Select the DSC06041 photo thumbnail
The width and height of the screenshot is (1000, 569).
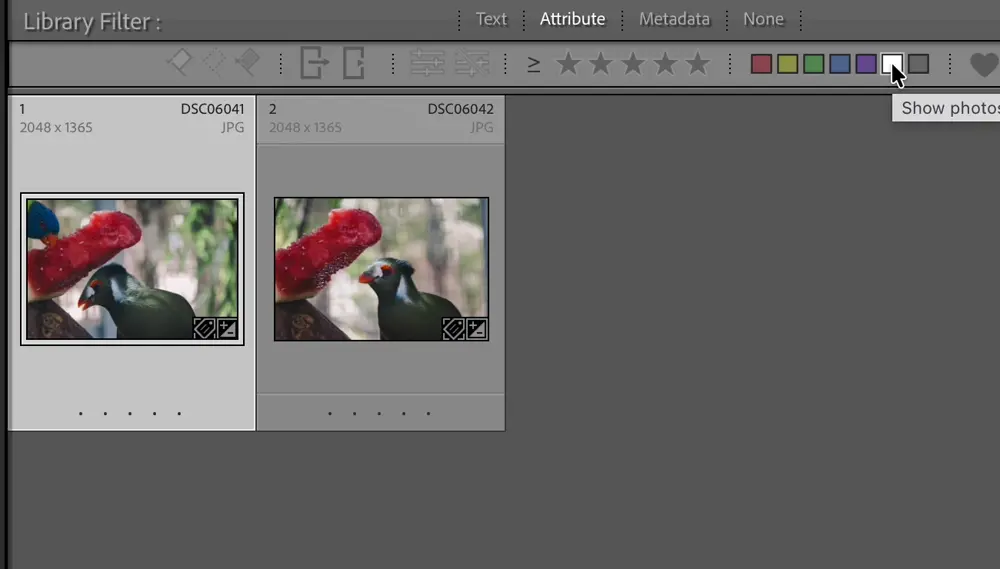click(x=132, y=269)
